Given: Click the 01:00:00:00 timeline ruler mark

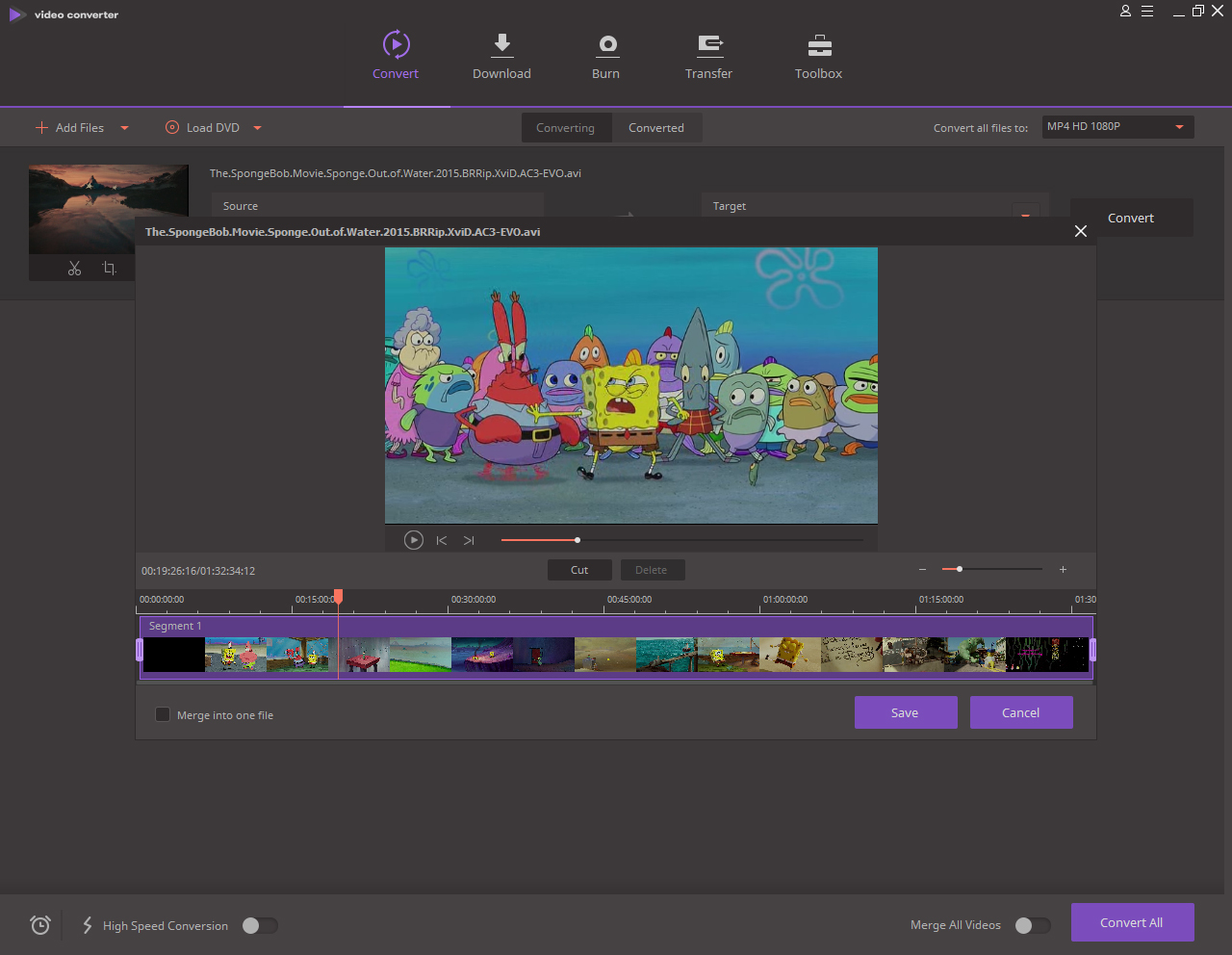Looking at the screenshot, I should [x=785, y=600].
